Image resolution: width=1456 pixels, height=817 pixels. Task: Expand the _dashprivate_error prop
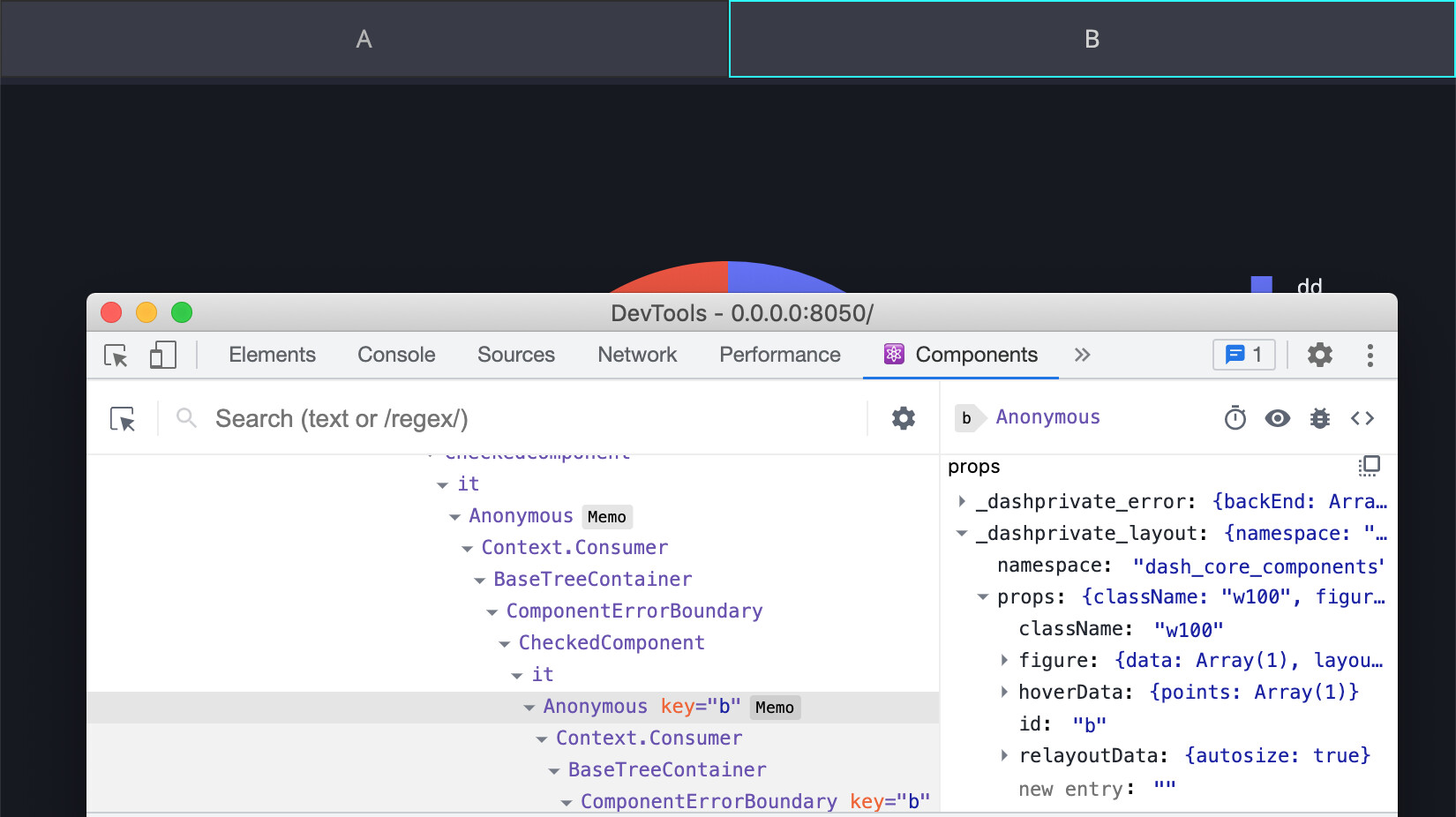(x=962, y=501)
